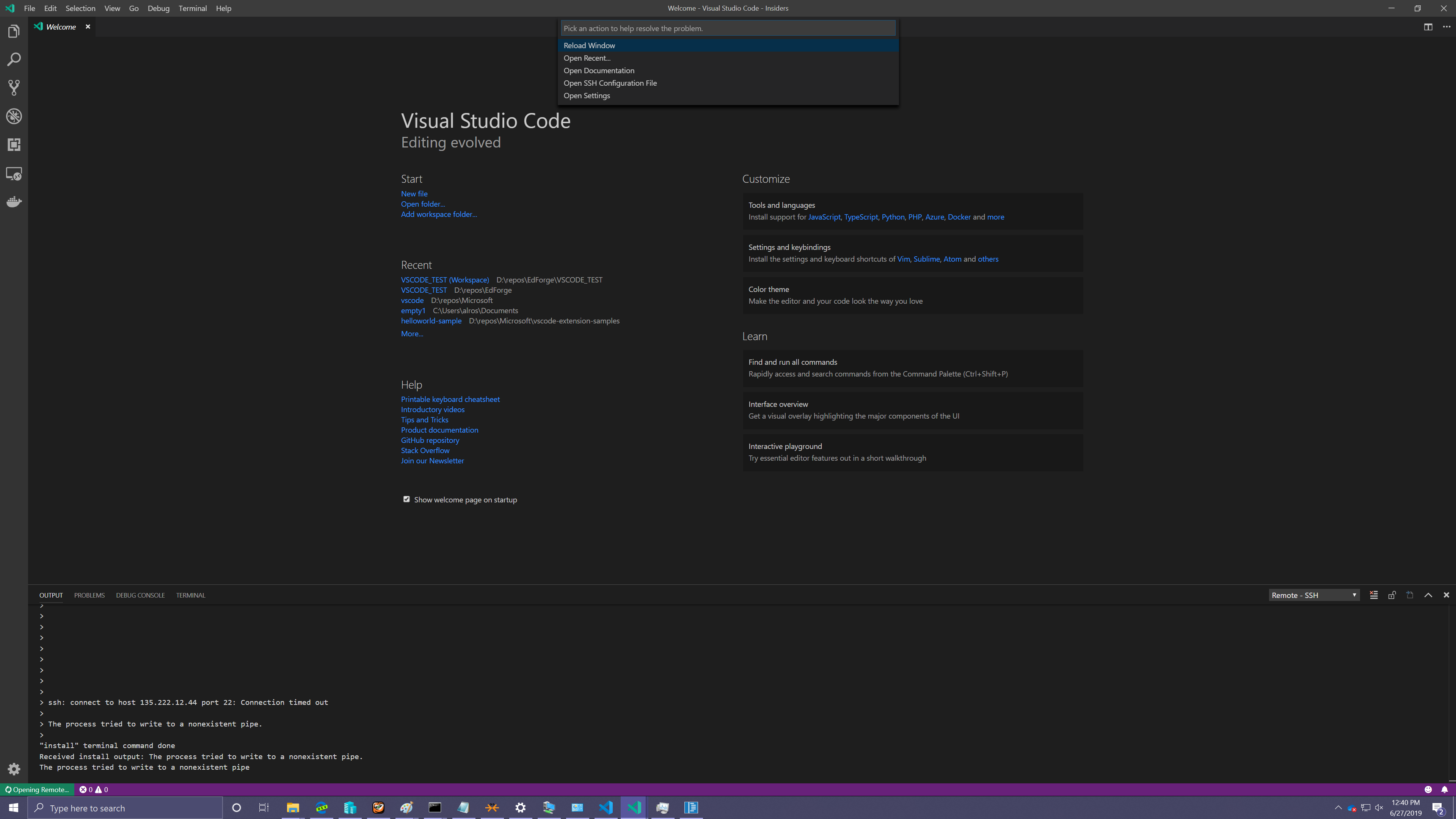Open the GitHub repository help link
The image size is (1456, 819).
point(430,440)
